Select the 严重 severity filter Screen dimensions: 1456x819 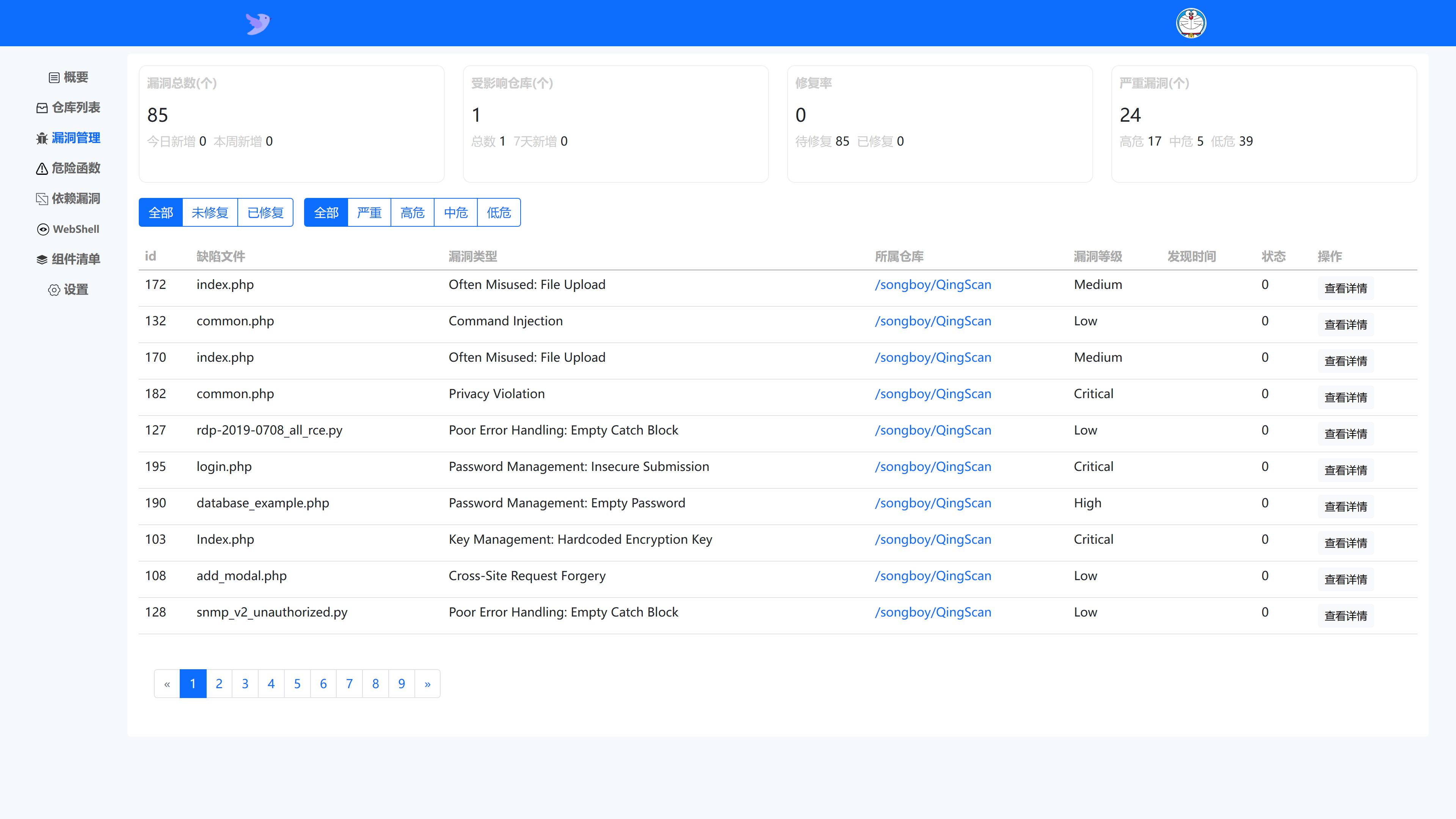[369, 212]
